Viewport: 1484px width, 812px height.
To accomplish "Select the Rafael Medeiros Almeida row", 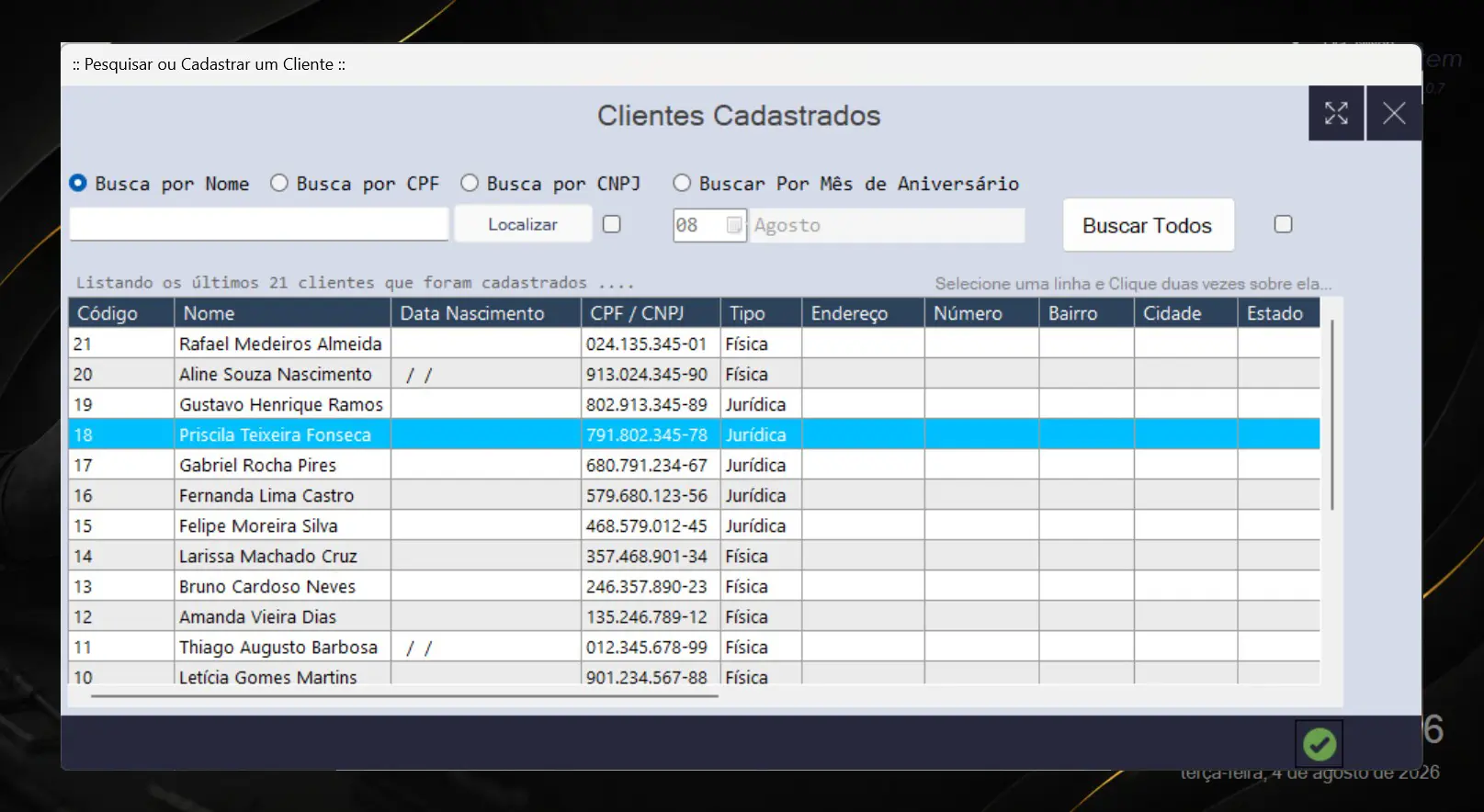I will (x=694, y=344).
